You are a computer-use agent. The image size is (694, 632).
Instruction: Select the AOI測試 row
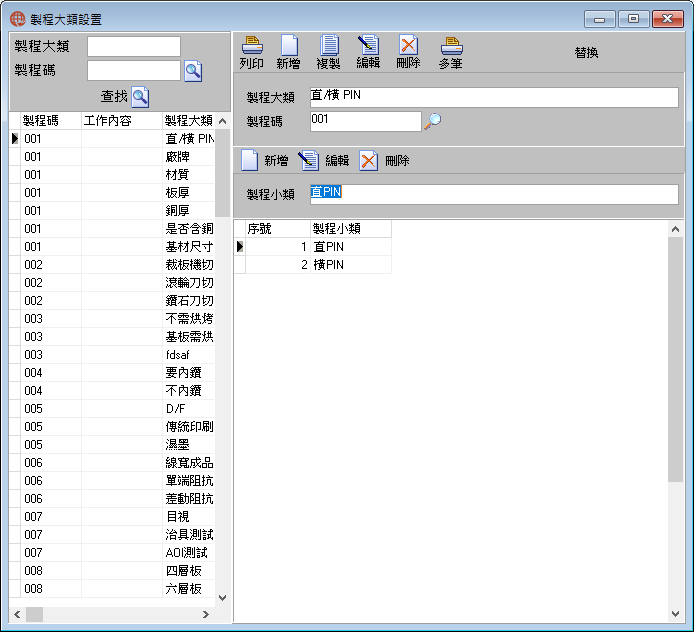coord(112,553)
